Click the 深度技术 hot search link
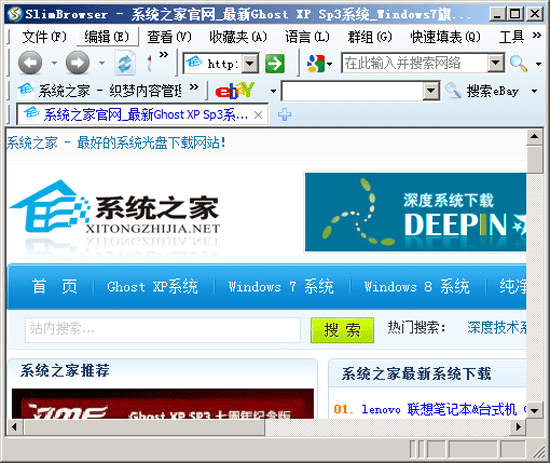 497,328
